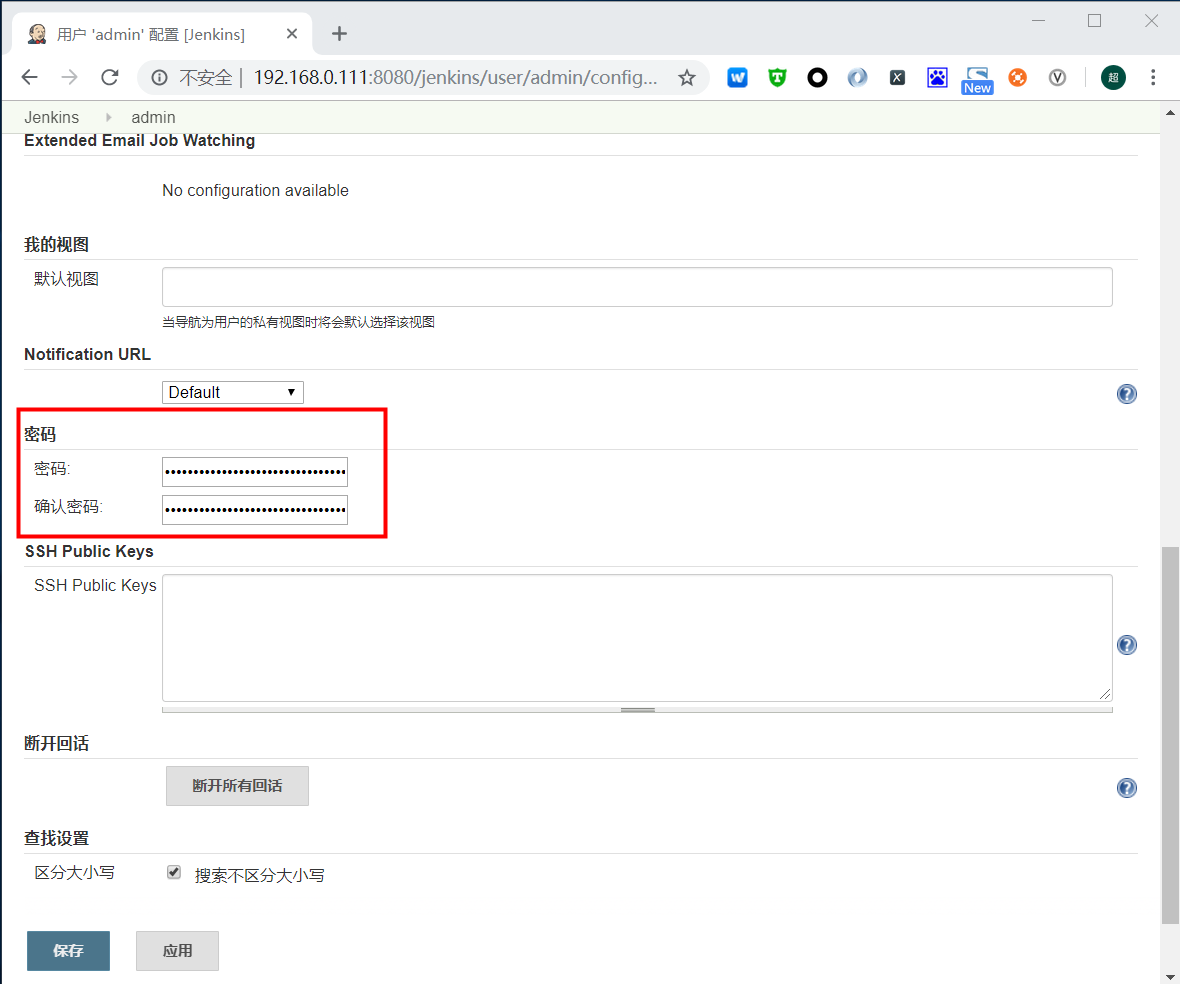Image resolution: width=1180 pixels, height=984 pixels.
Task: Uncheck 搜索不区分大小写 option
Action: 173,871
